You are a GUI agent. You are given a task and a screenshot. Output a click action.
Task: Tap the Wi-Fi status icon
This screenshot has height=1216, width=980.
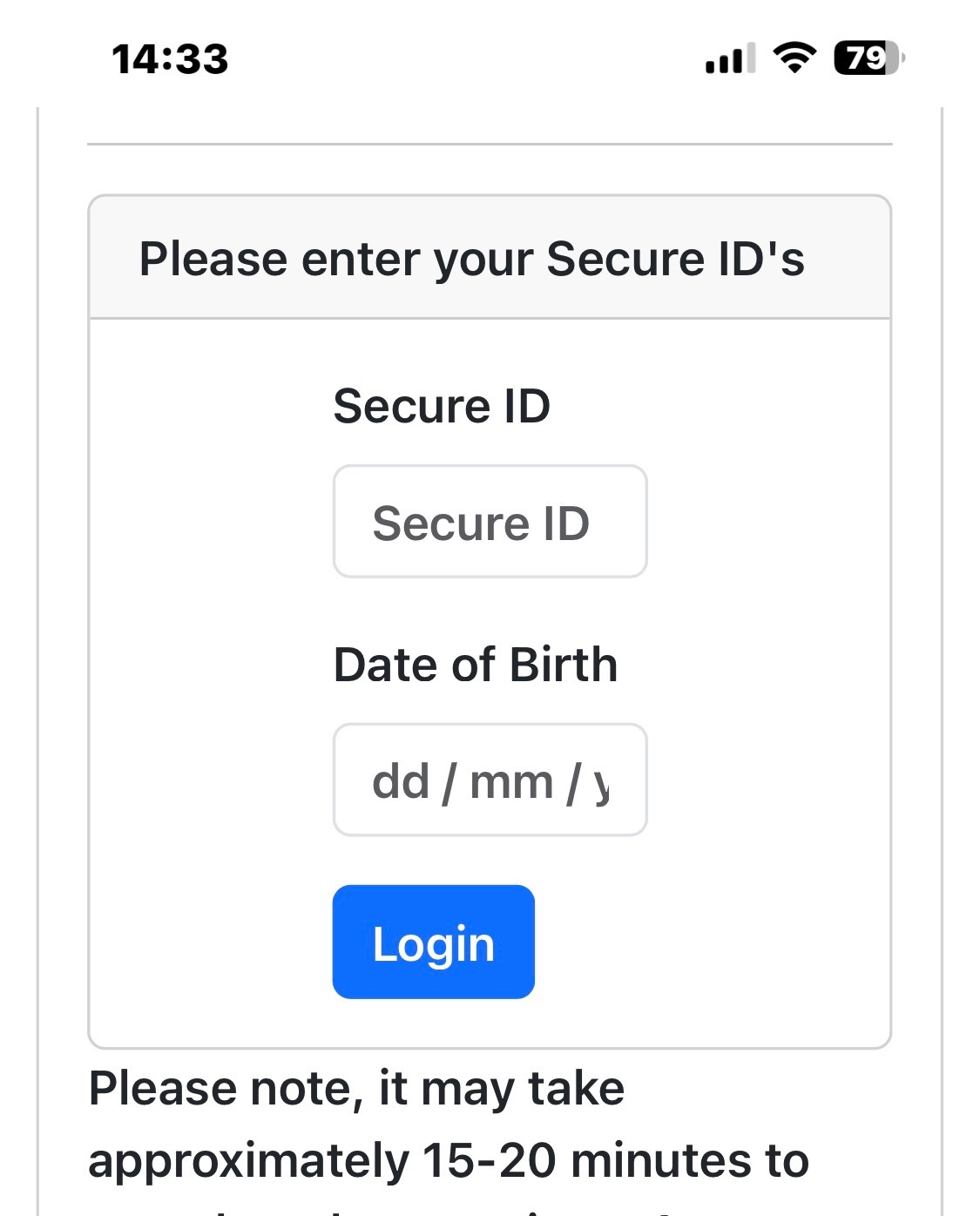click(x=794, y=58)
